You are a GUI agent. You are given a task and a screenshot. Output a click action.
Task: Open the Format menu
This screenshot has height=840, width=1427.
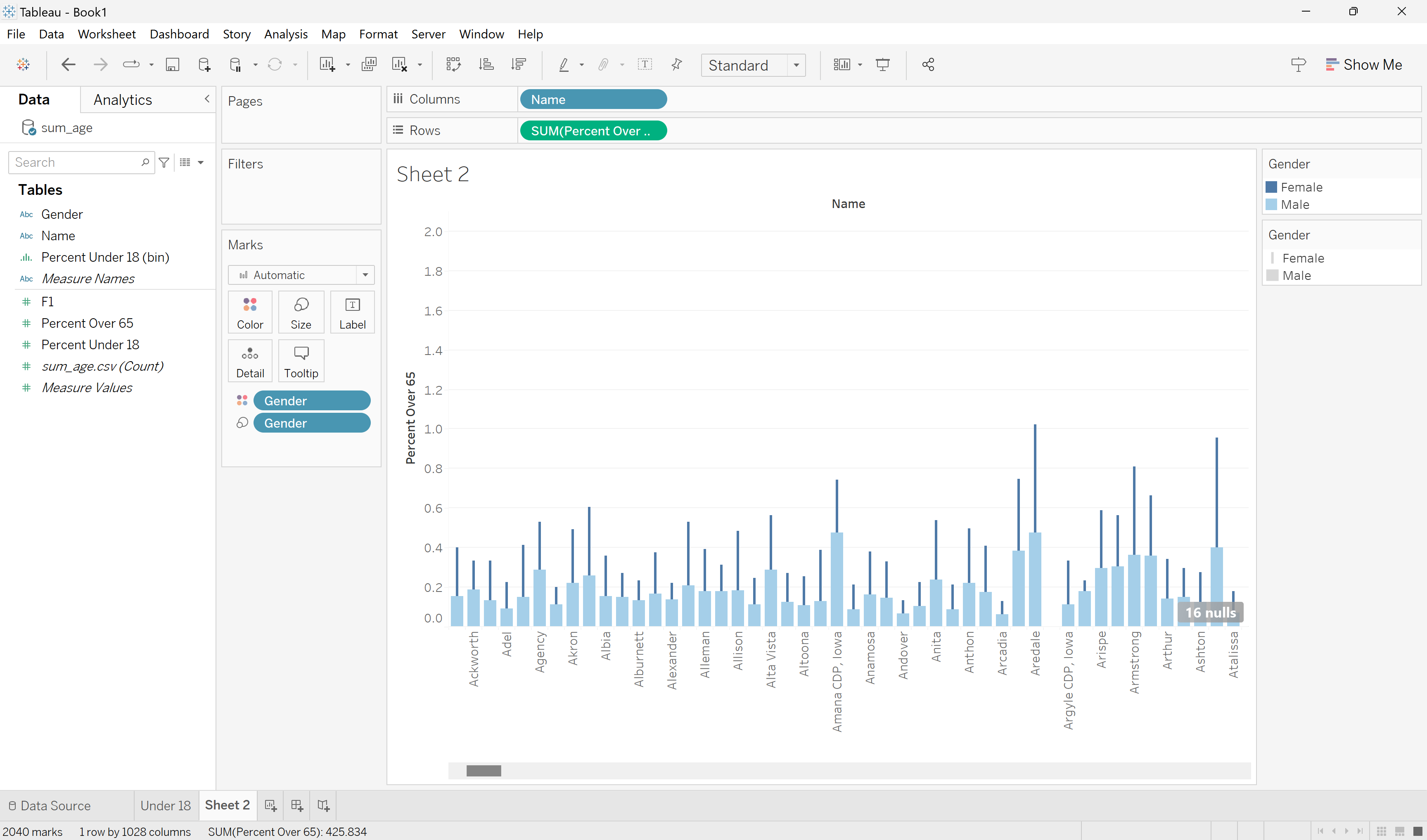[x=378, y=34]
